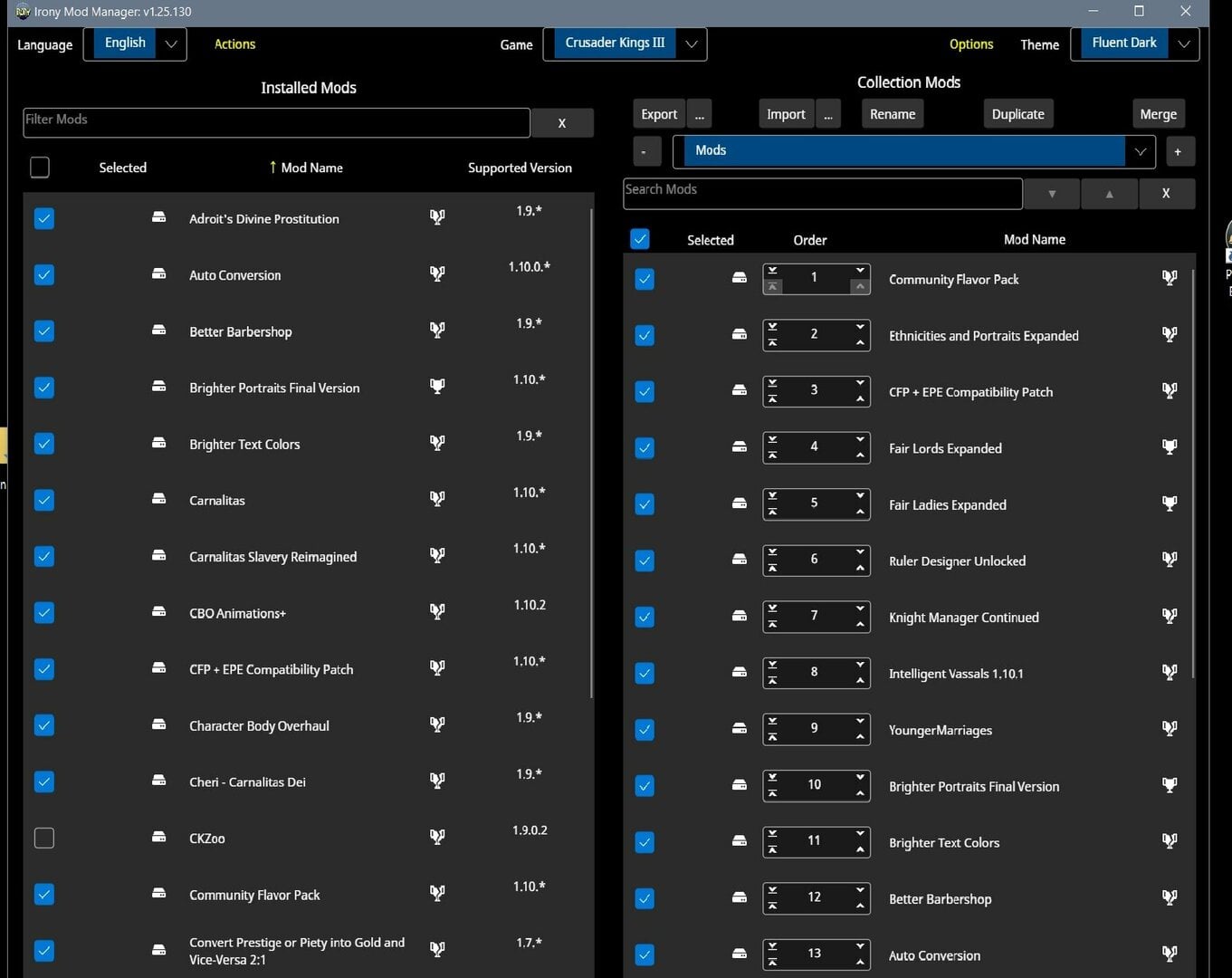Click the Rename collection button
1232x978 pixels.
pyautogui.click(x=893, y=114)
